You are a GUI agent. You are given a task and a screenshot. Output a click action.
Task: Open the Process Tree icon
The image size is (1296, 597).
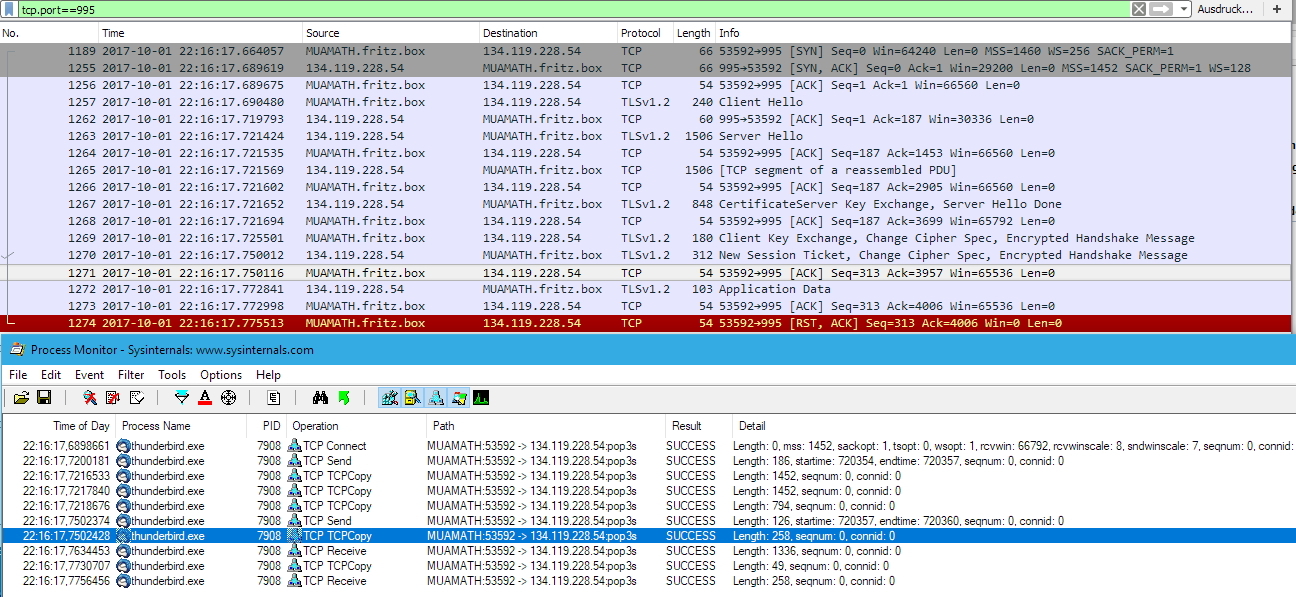[273, 398]
